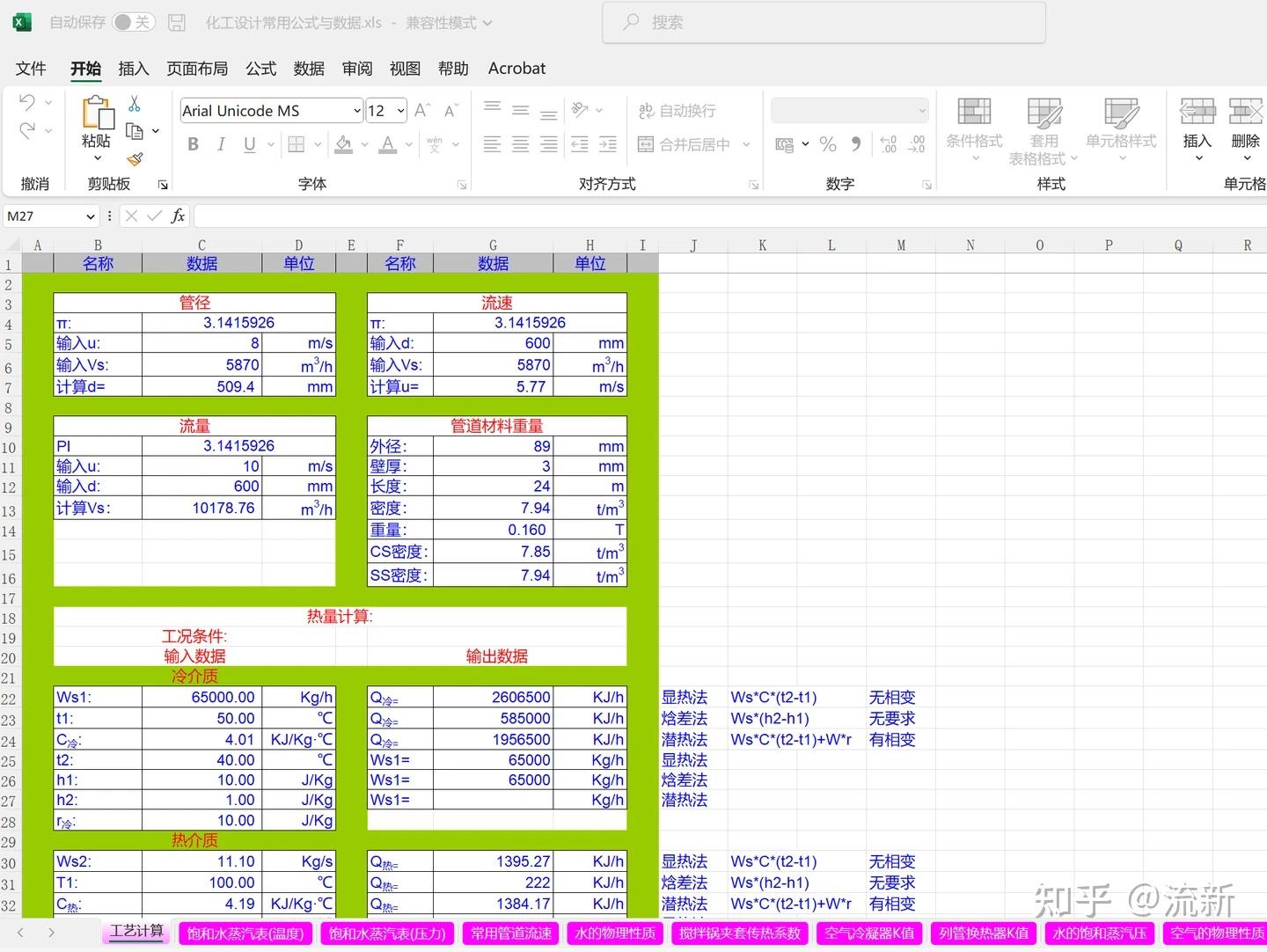Increase font size with larger A icon
This screenshot has height=952, width=1267.
422,111
